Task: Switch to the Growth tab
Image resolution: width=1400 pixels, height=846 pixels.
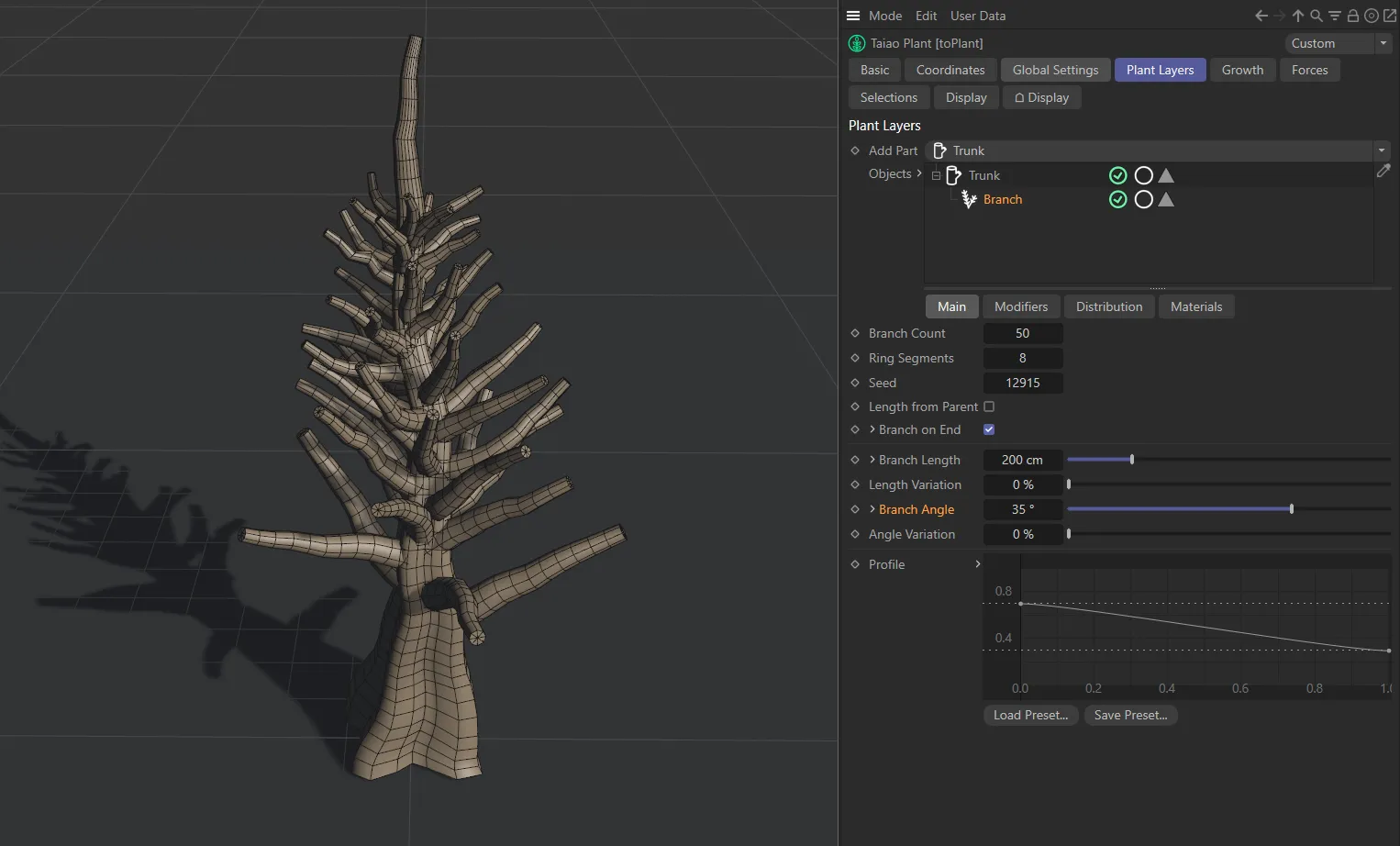Action: [x=1242, y=70]
